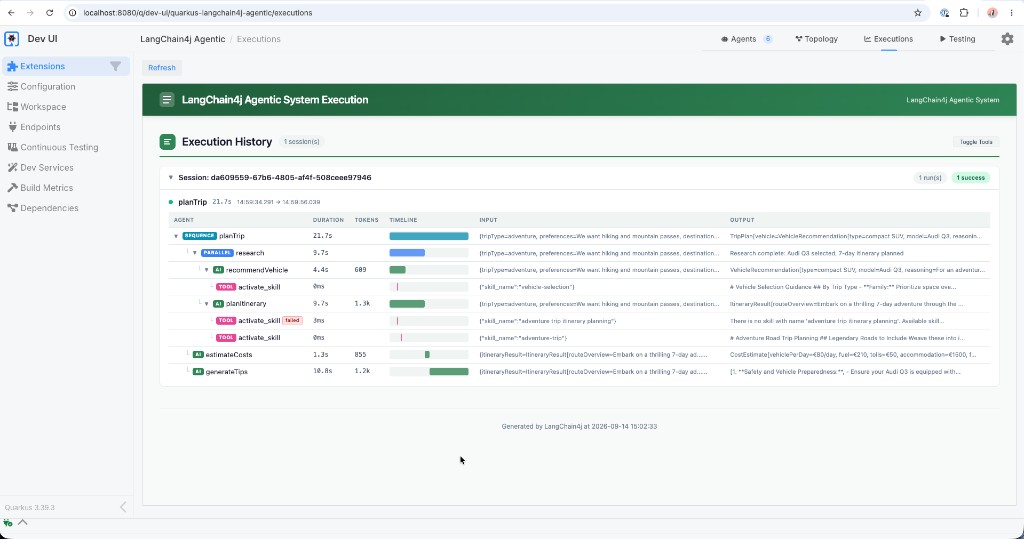Click the Execution History section icon
The width and height of the screenshot is (1024, 539).
coord(167,142)
